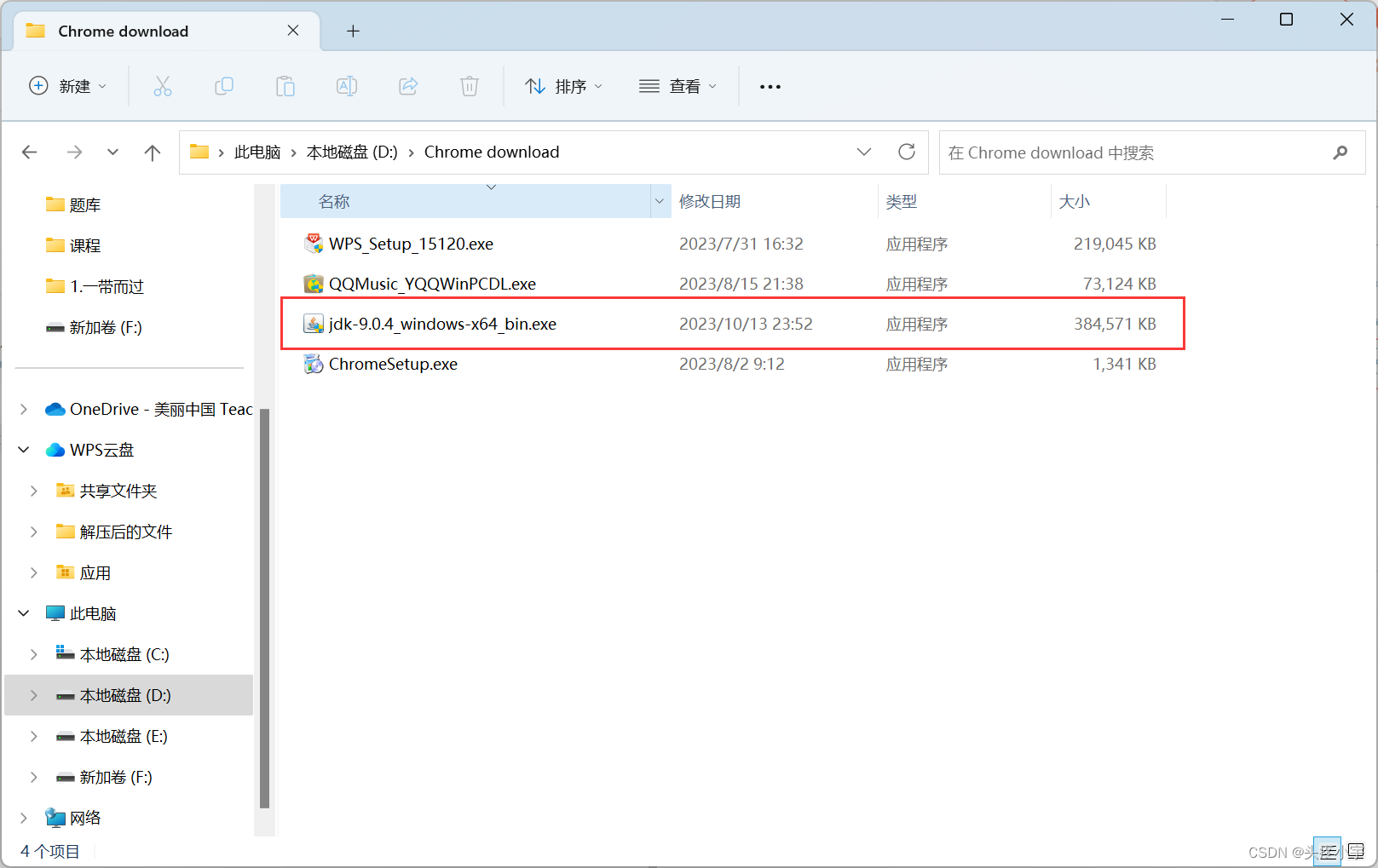Close the Chrome download tab
This screenshot has height=868, width=1378.
click(x=293, y=31)
